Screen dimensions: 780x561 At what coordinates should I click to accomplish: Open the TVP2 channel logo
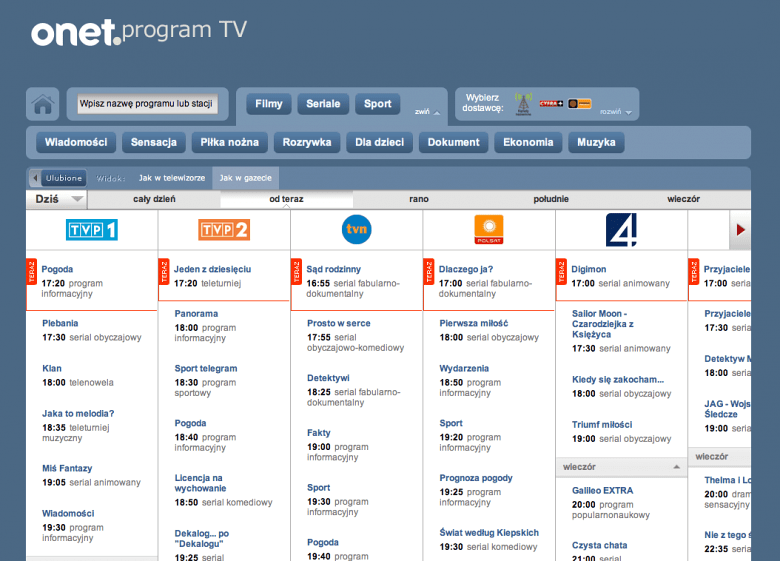[x=224, y=230]
